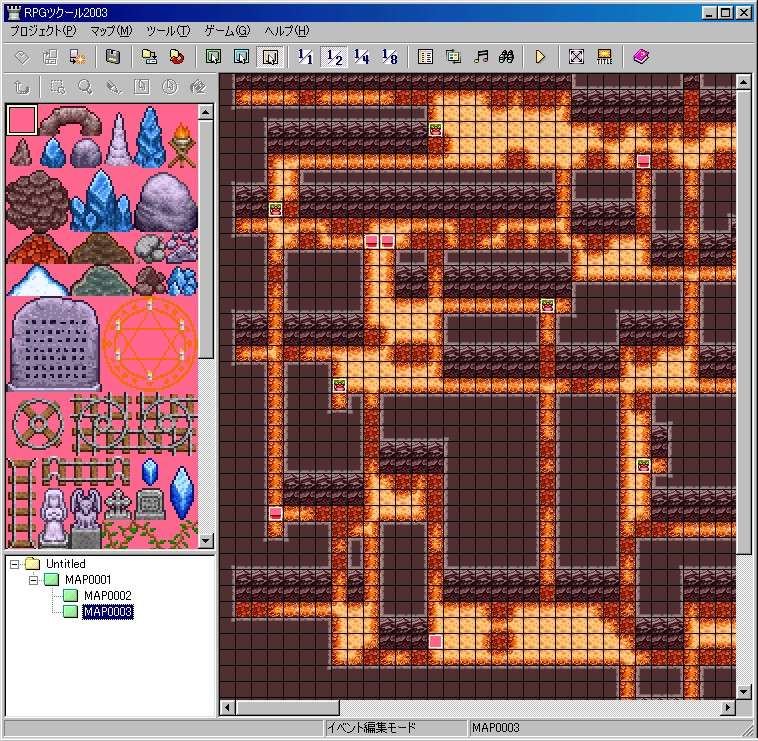Image resolution: width=758 pixels, height=741 pixels.
Task: Click the map view scroll-down arrow
Action: coord(743,692)
